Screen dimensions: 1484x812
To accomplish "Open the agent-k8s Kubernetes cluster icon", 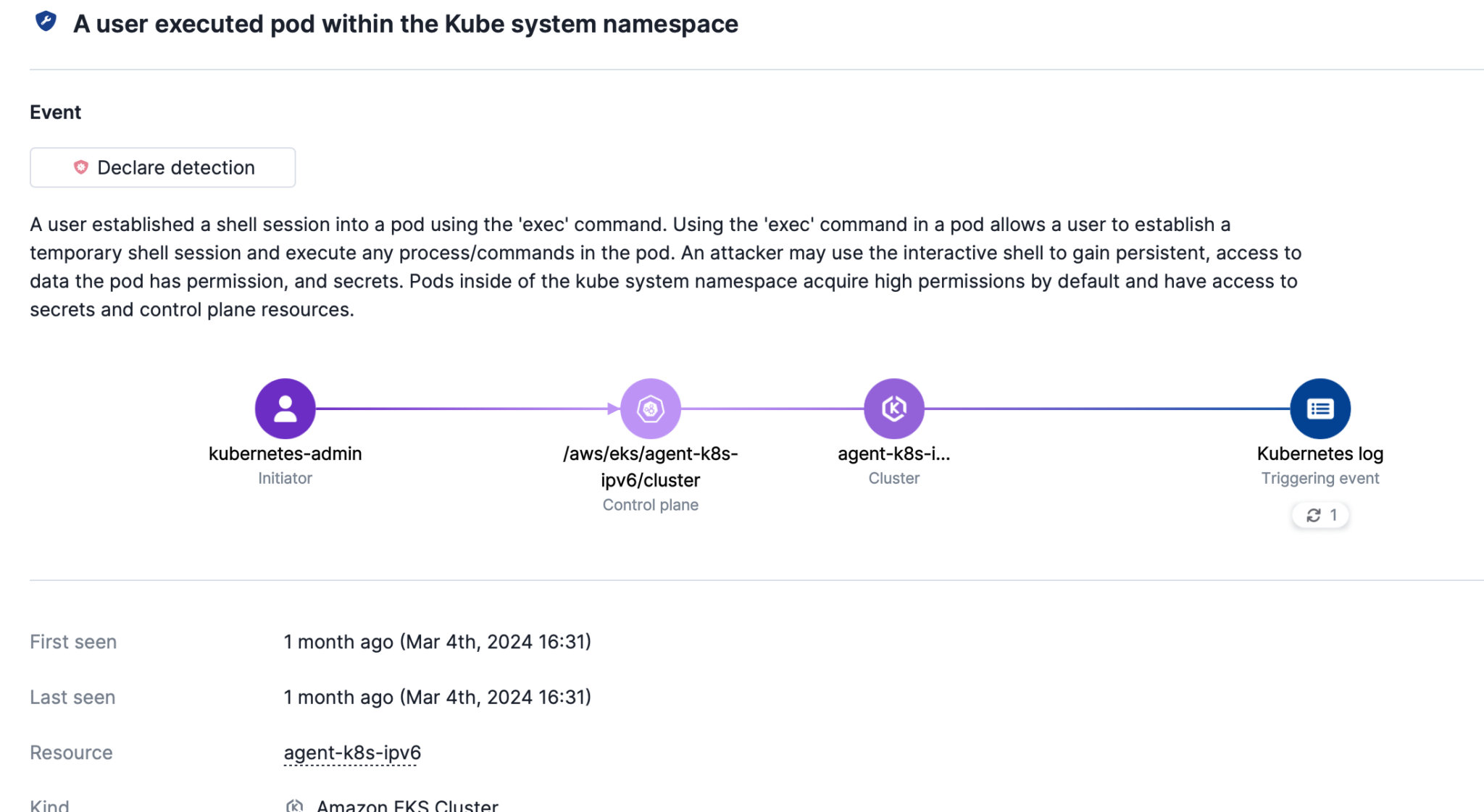I will click(x=893, y=408).
